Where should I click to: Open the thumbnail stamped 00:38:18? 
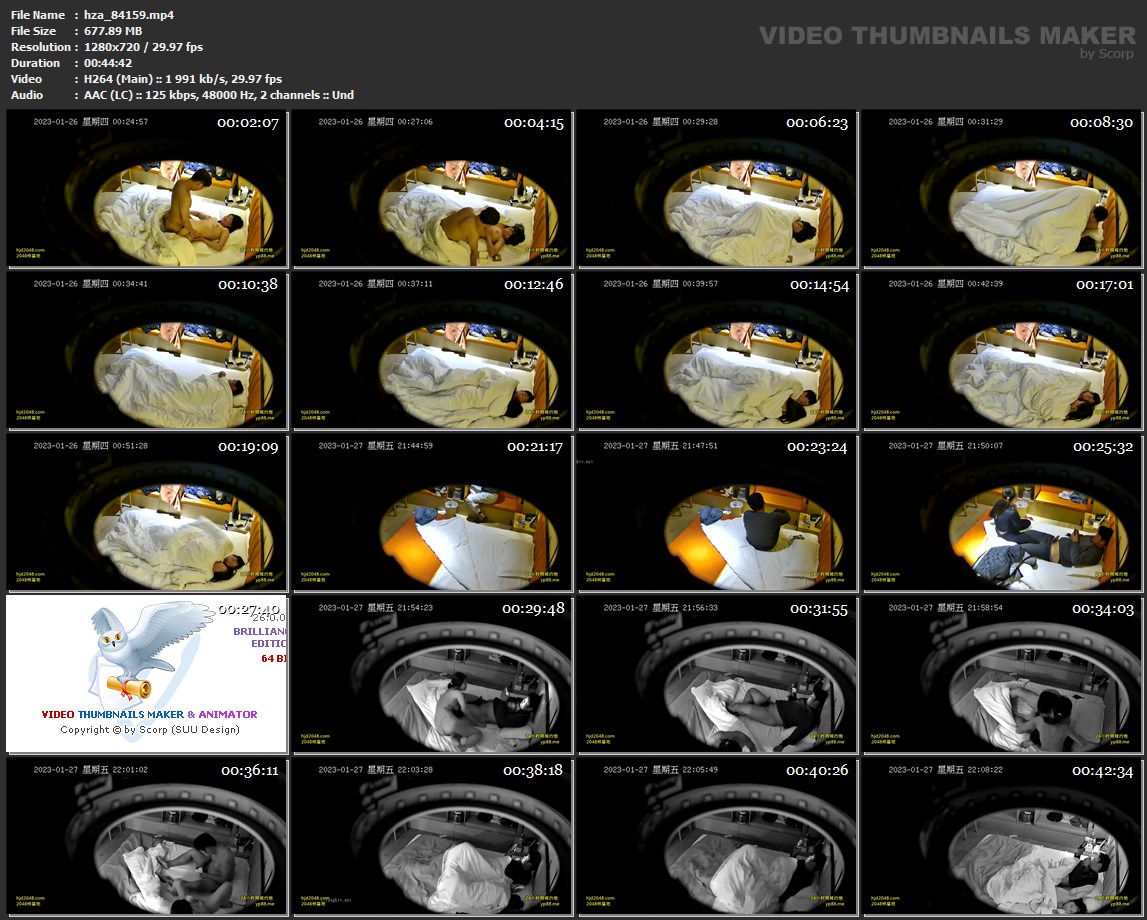[432, 837]
